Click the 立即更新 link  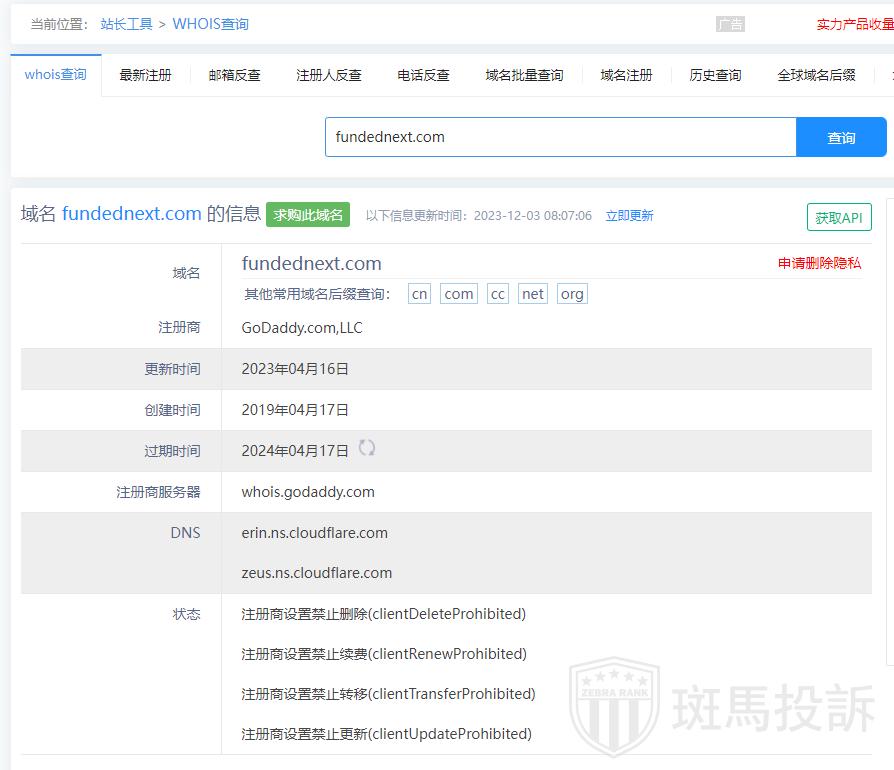point(629,216)
